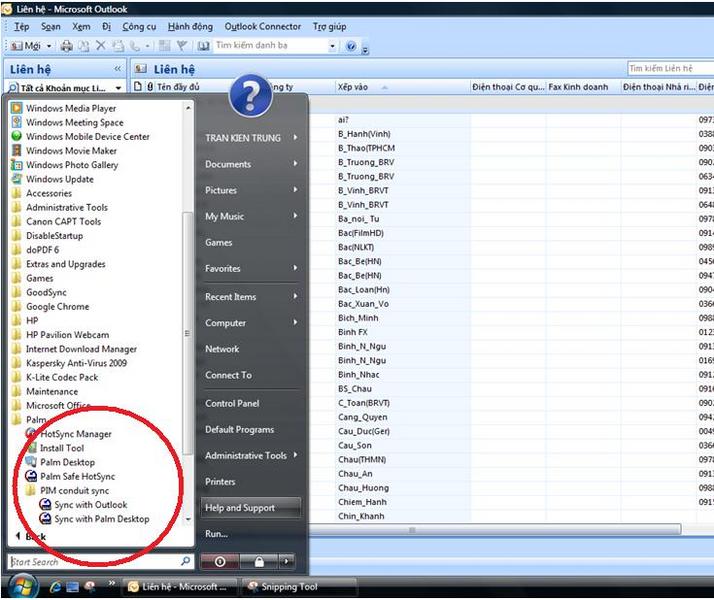Expand the shutdown options arrow
The image size is (714, 600).
(287, 562)
